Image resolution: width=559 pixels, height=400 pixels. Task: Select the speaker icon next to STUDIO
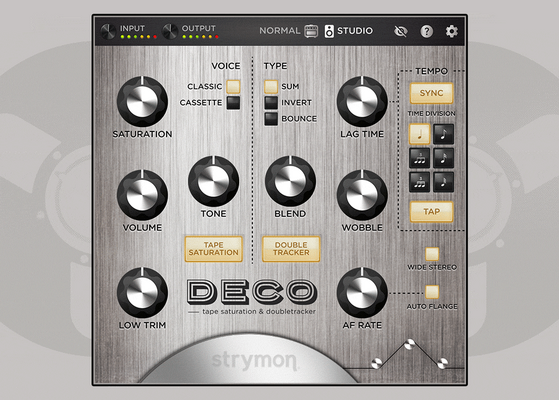(x=329, y=31)
